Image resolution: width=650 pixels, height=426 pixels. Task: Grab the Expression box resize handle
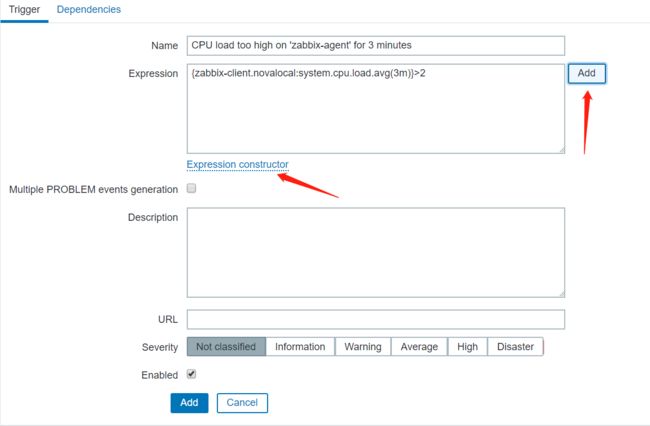point(561,150)
